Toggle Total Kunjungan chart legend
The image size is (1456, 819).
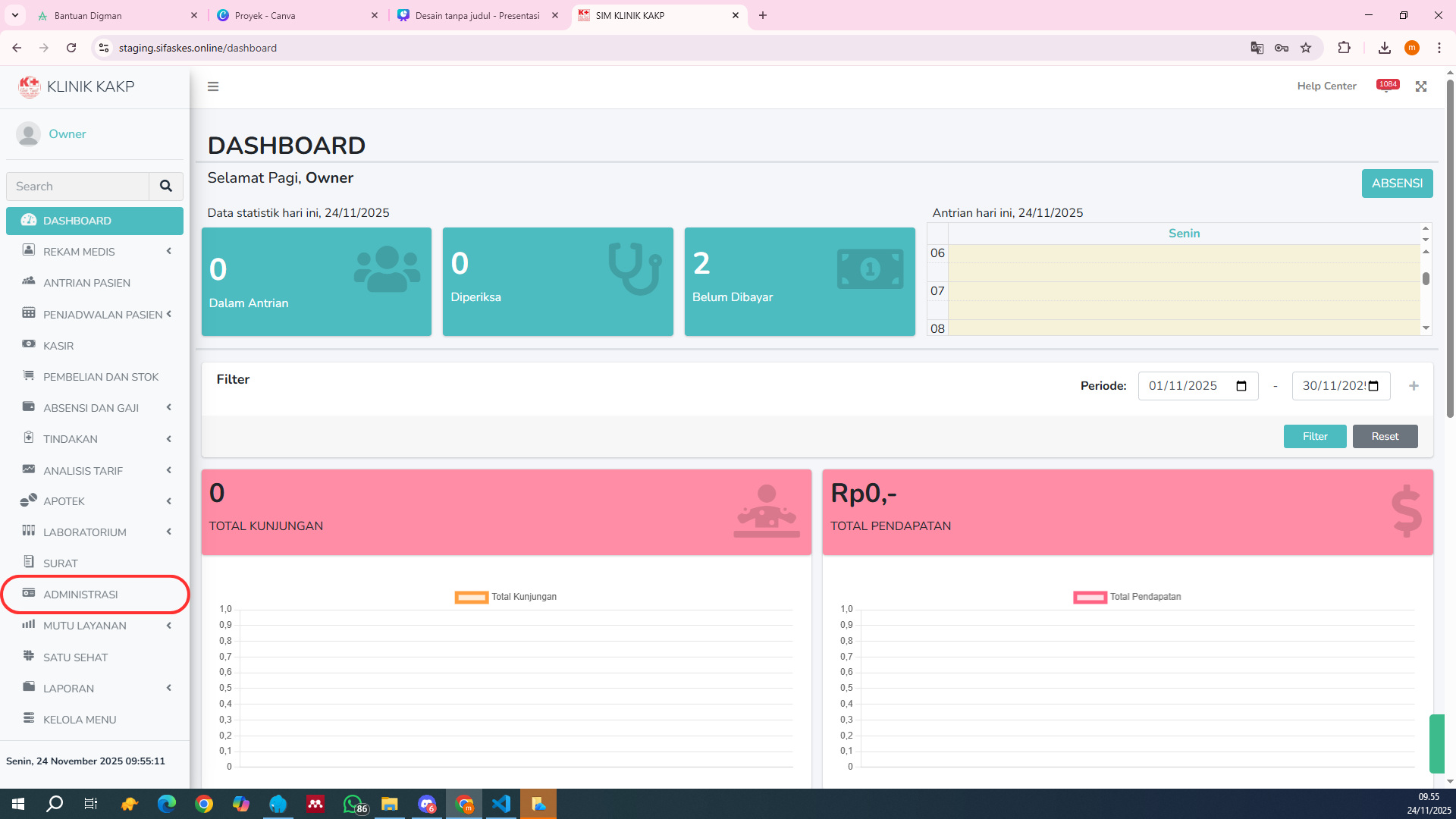506,597
